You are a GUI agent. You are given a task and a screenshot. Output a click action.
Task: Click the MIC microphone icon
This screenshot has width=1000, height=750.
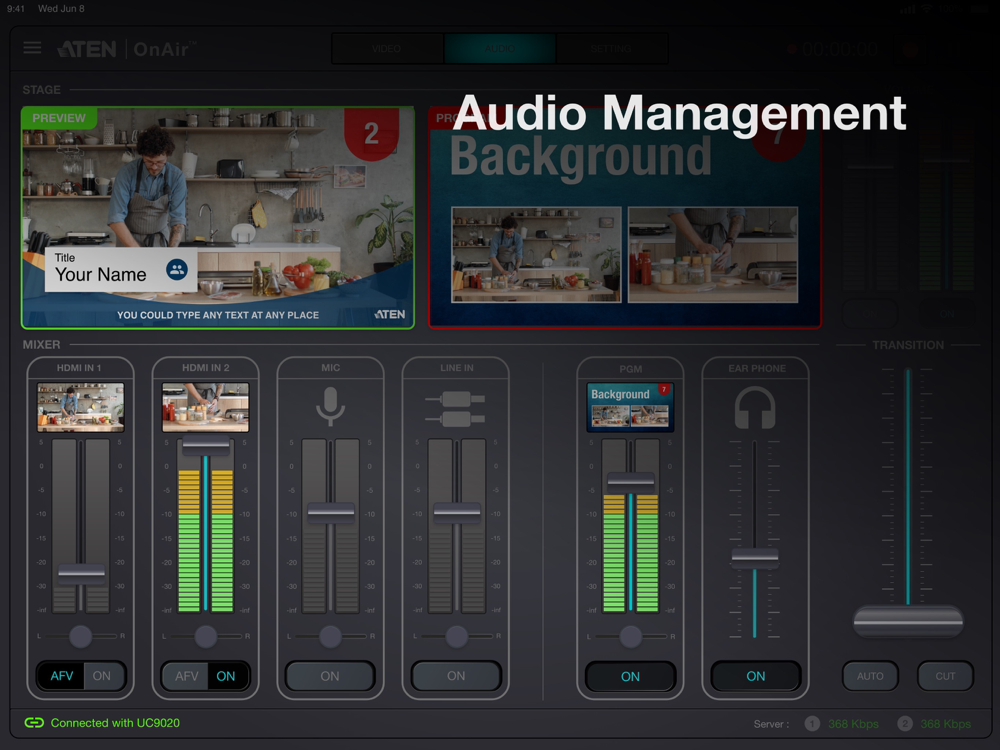point(330,406)
